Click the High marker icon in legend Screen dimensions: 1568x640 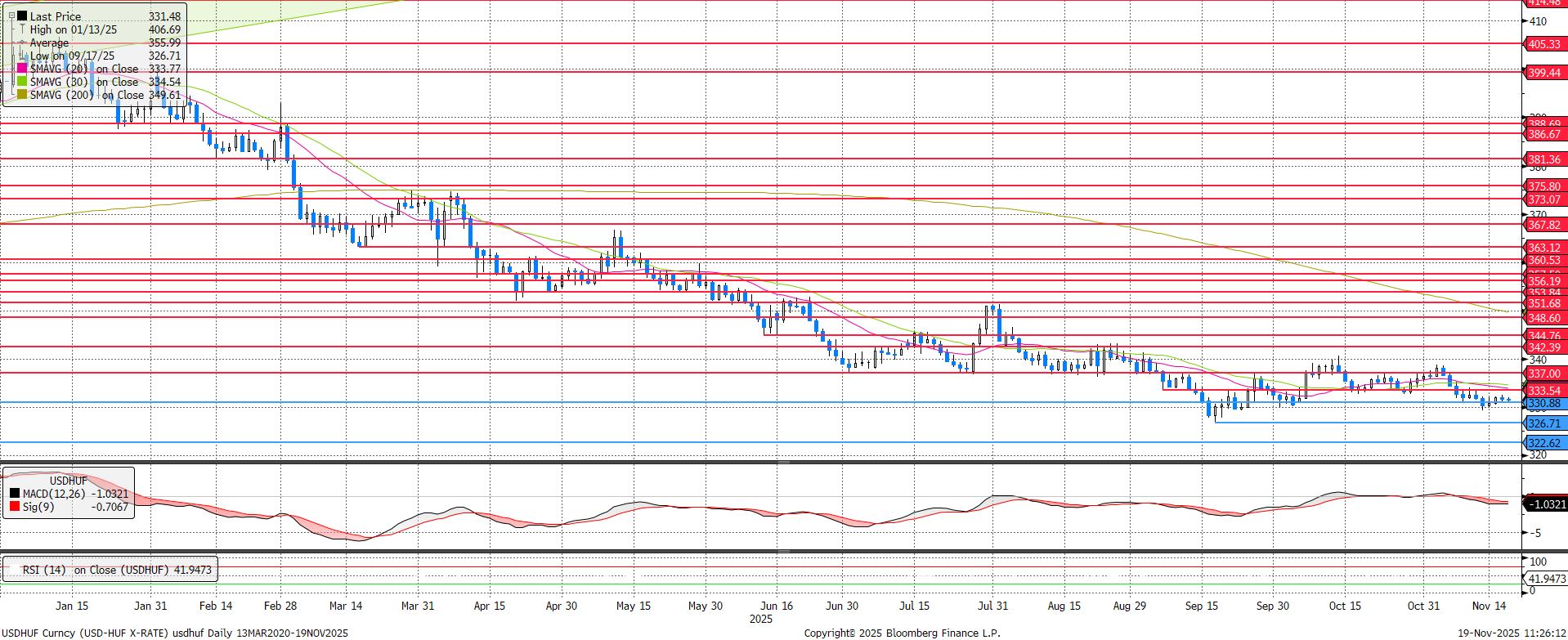pyautogui.click(x=22, y=29)
